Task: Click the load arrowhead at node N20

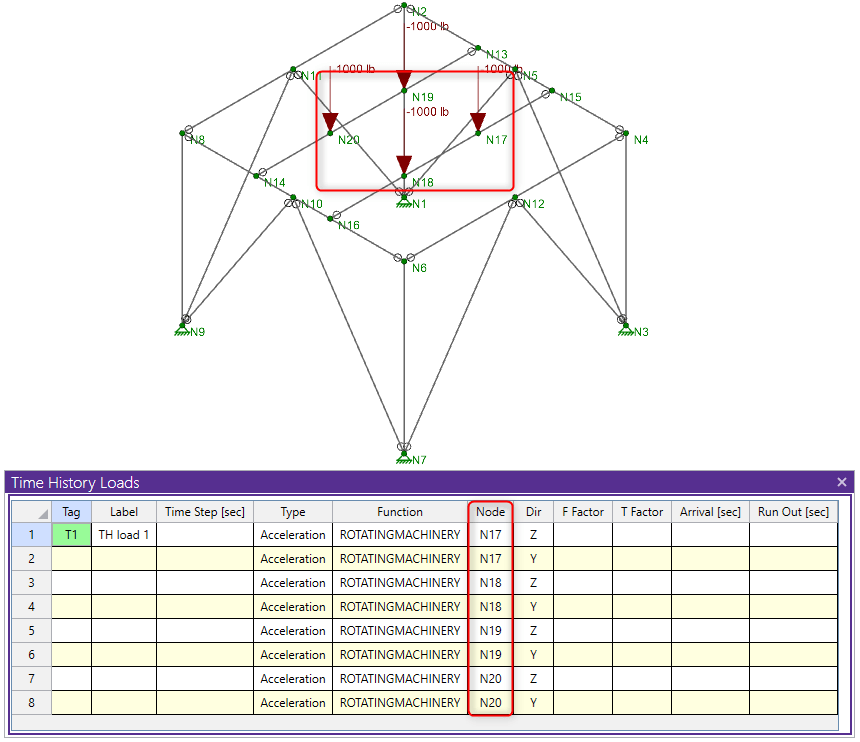Action: coord(329,123)
